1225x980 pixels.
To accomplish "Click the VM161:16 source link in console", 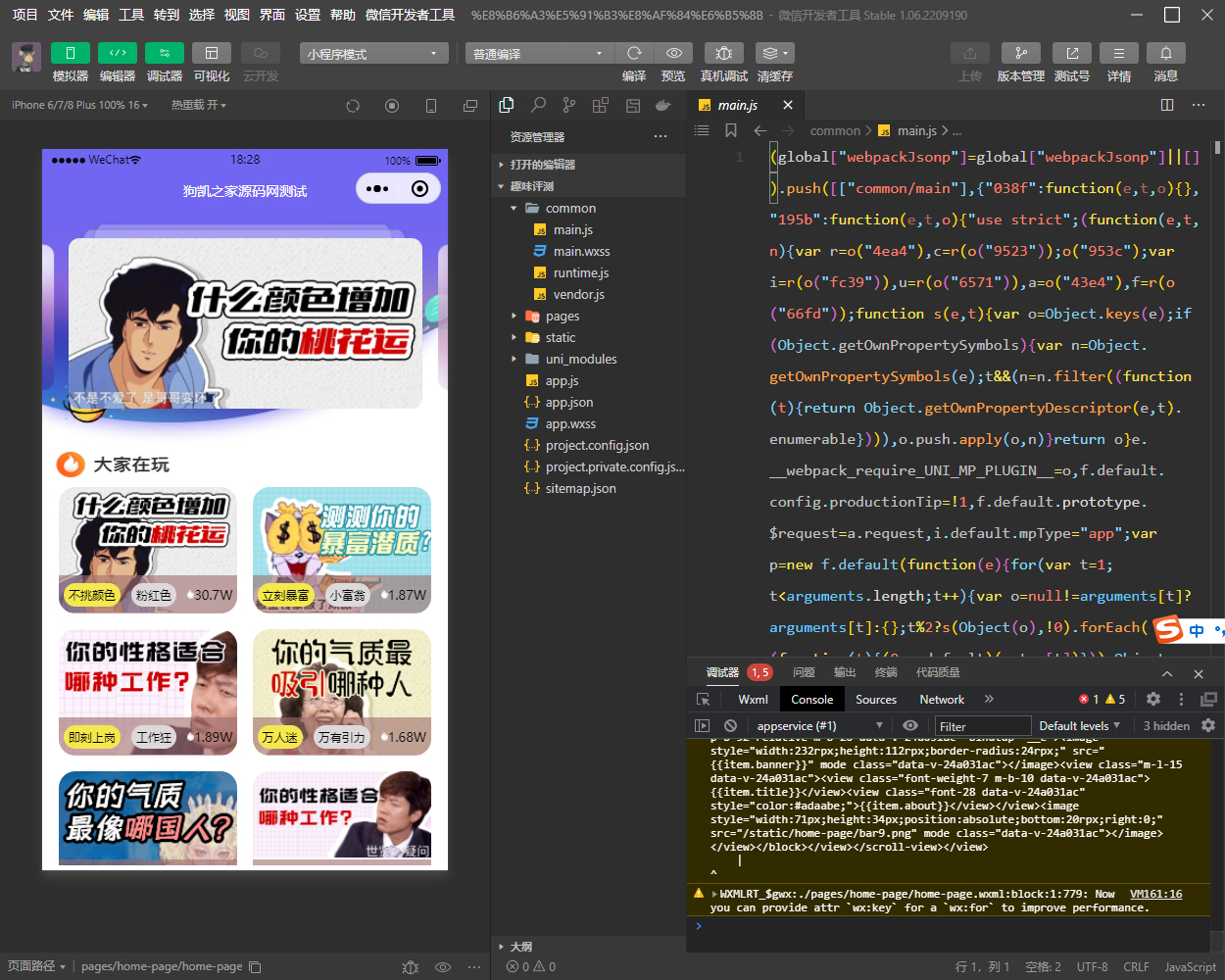I will [1155, 894].
